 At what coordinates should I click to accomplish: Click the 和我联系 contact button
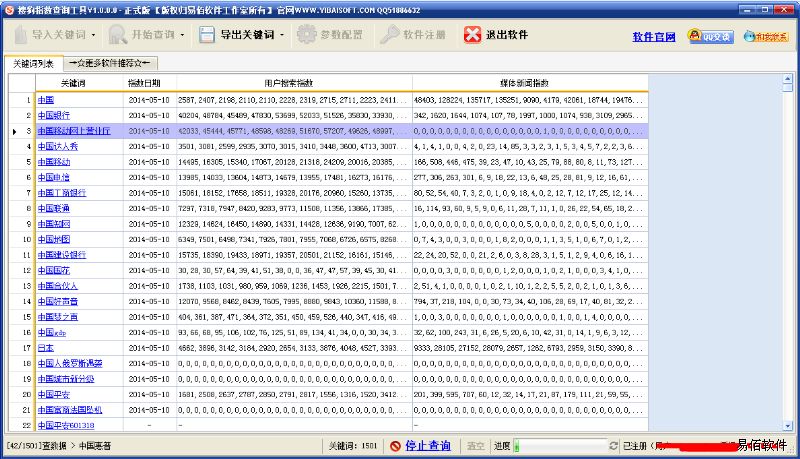coord(766,36)
